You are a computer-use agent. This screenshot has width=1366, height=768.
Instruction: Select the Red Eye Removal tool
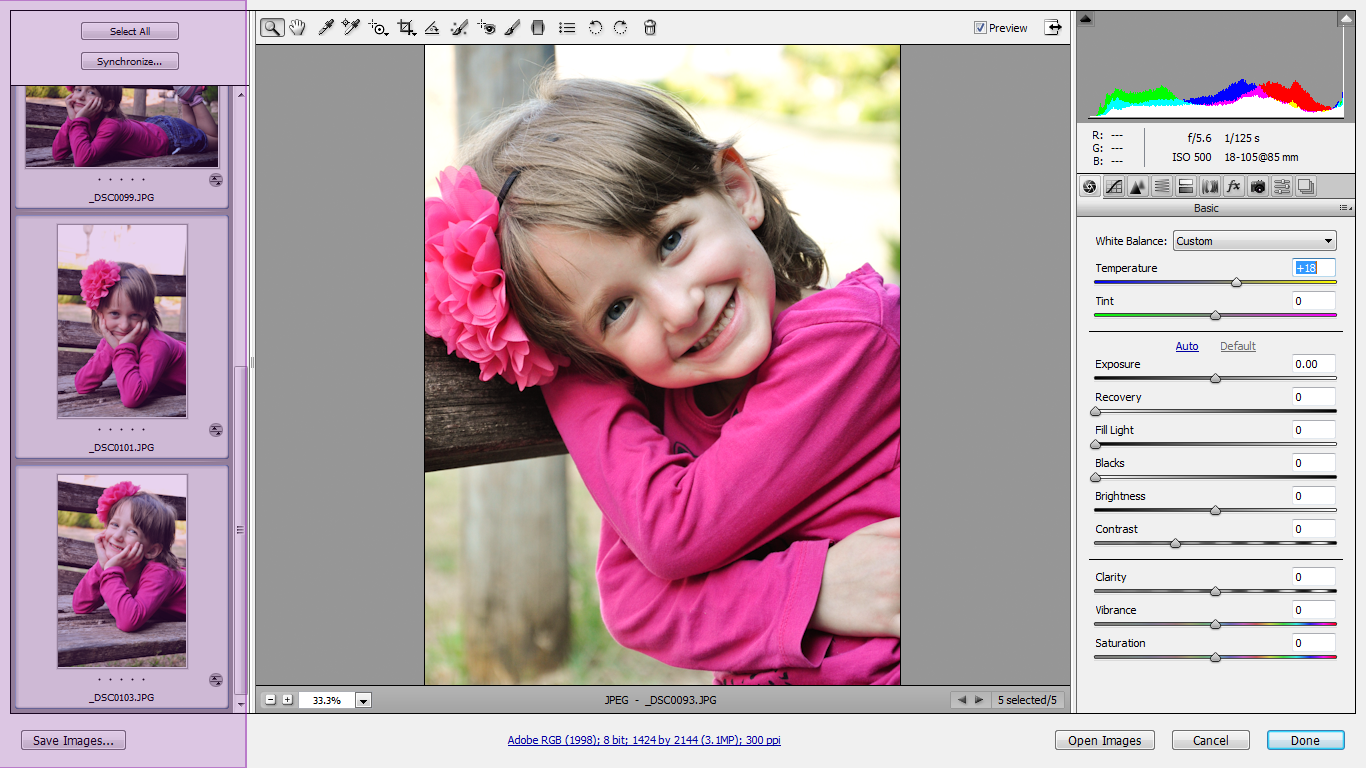[486, 28]
